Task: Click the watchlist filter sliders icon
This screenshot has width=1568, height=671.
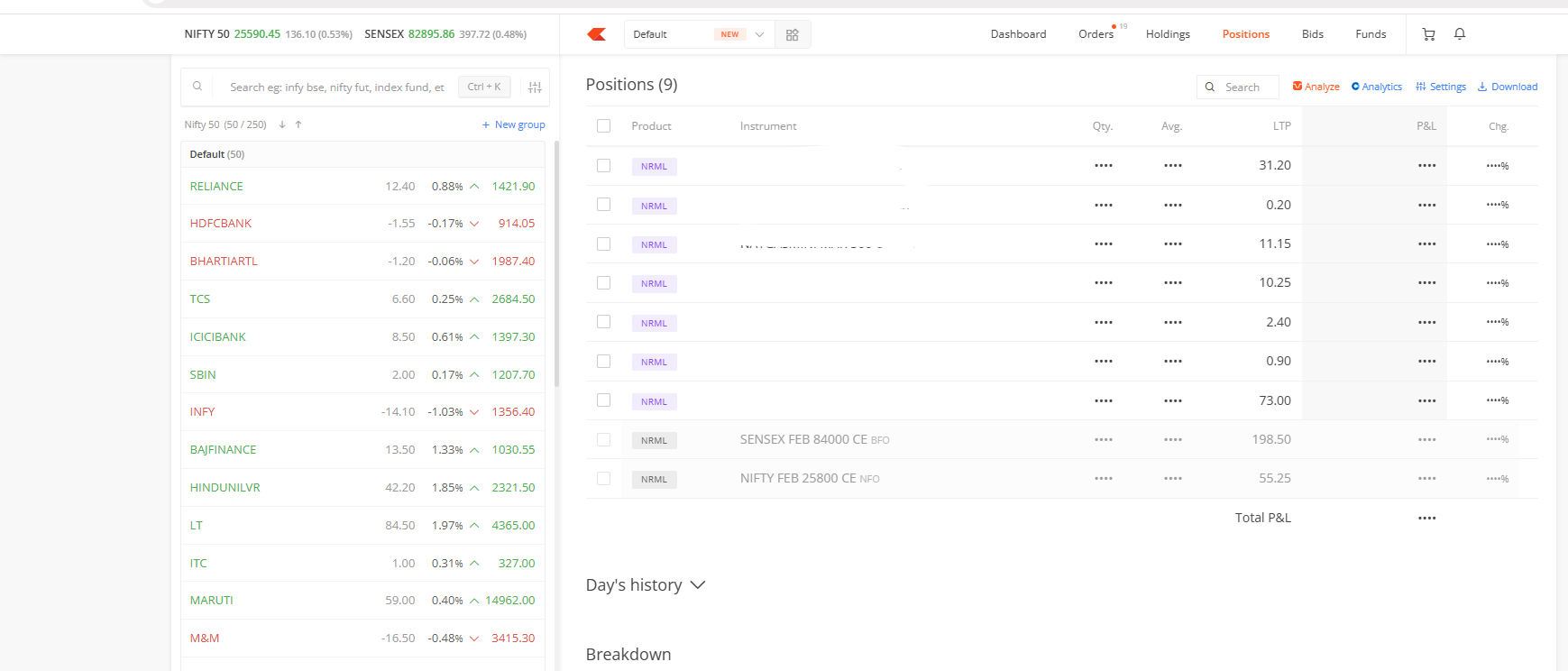Action: [x=535, y=87]
